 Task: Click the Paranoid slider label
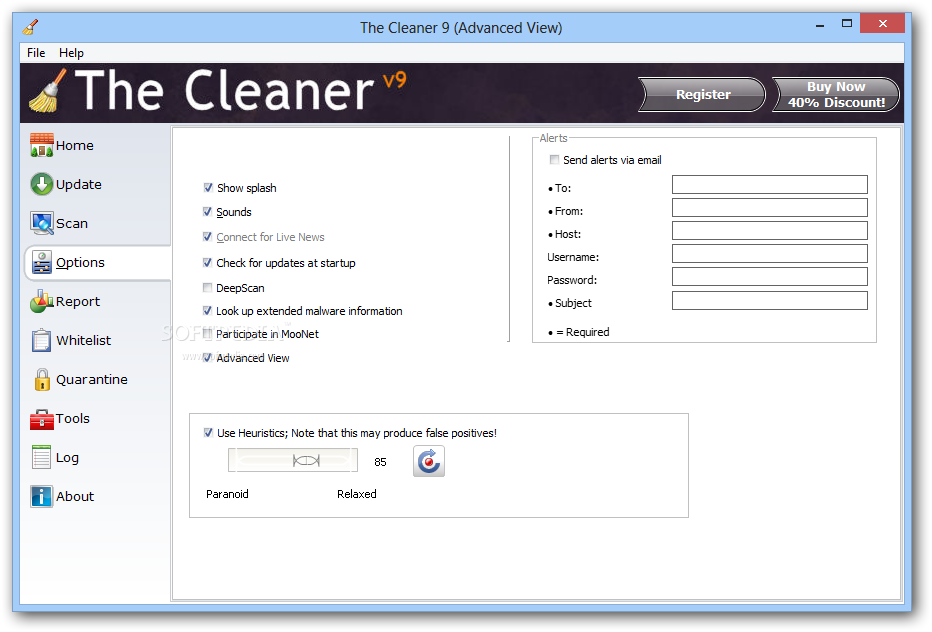coord(227,494)
